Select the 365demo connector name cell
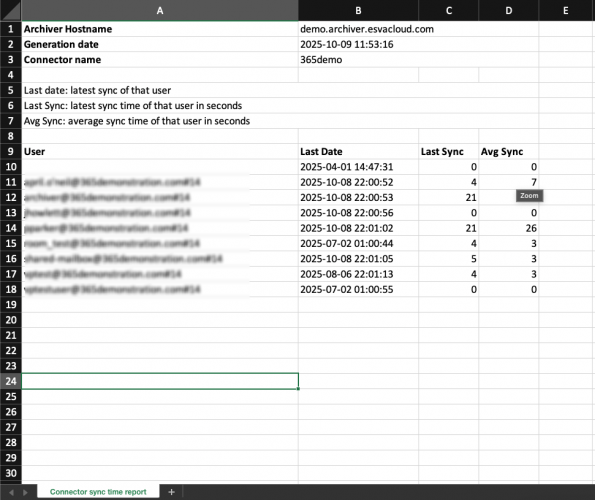Image resolution: width=595 pixels, height=500 pixels. pyautogui.click(x=358, y=60)
